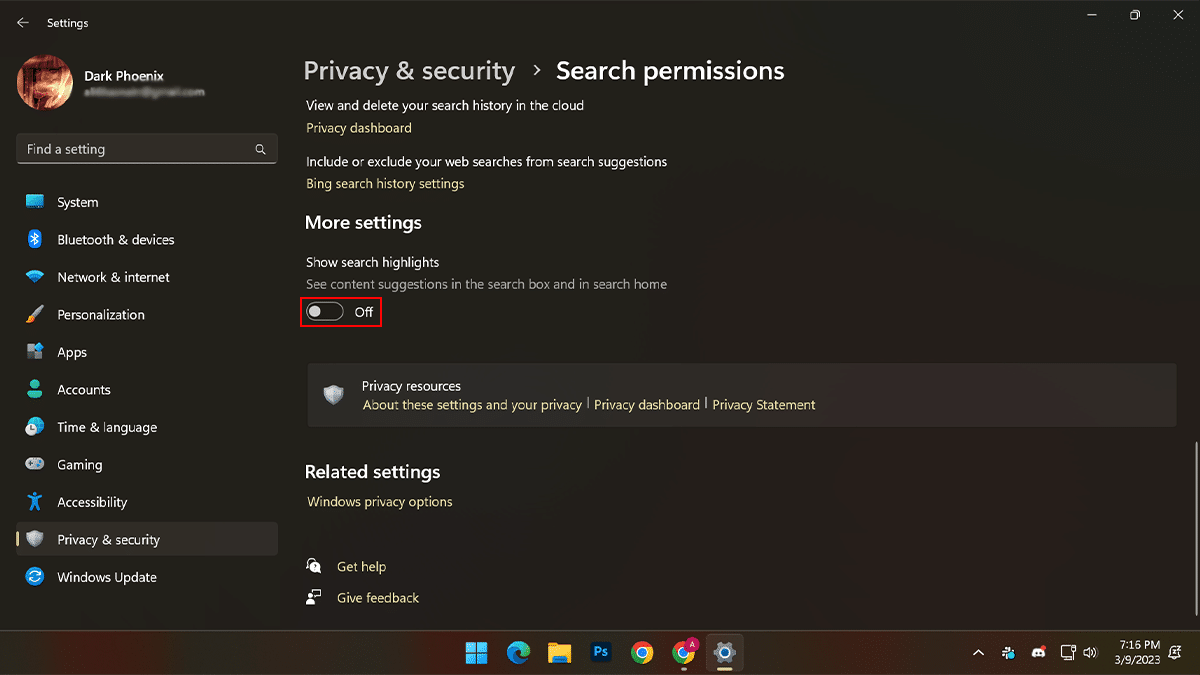Click Privacy & security in the breadcrumb
Image resolution: width=1200 pixels, height=675 pixels.
click(409, 71)
